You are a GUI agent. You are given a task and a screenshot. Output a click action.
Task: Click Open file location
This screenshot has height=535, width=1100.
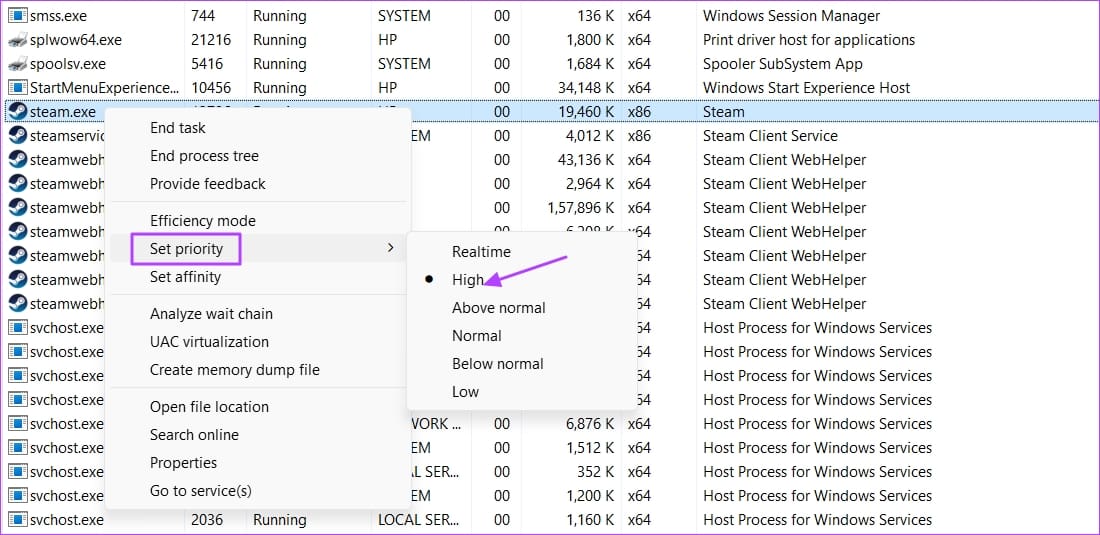(257, 407)
